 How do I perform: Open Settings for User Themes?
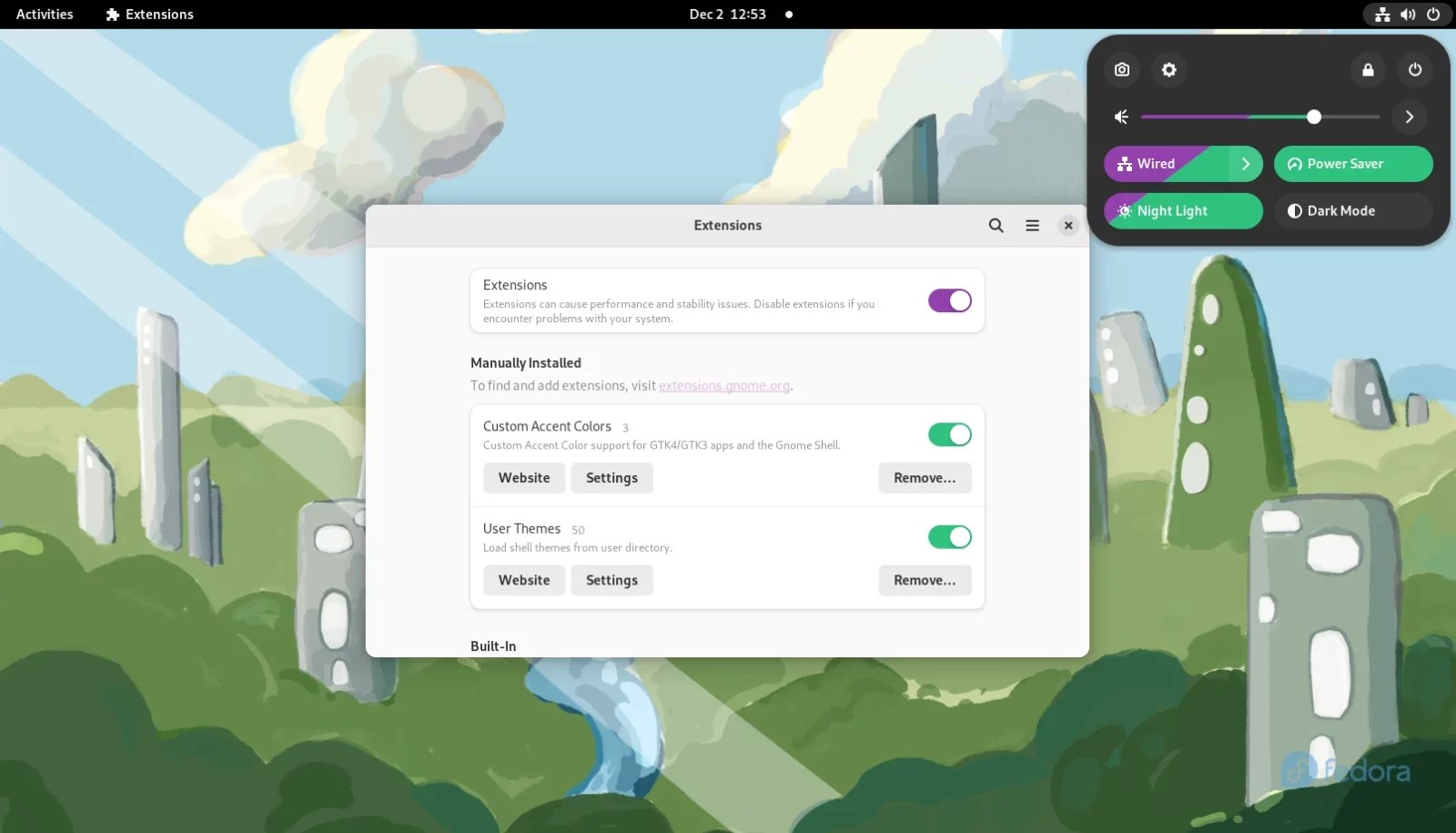612,580
